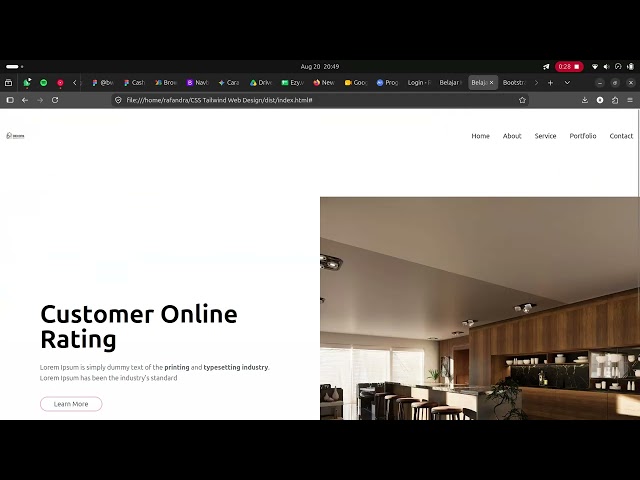
Task: Open the pinned red circle tab
Action: coord(60,83)
